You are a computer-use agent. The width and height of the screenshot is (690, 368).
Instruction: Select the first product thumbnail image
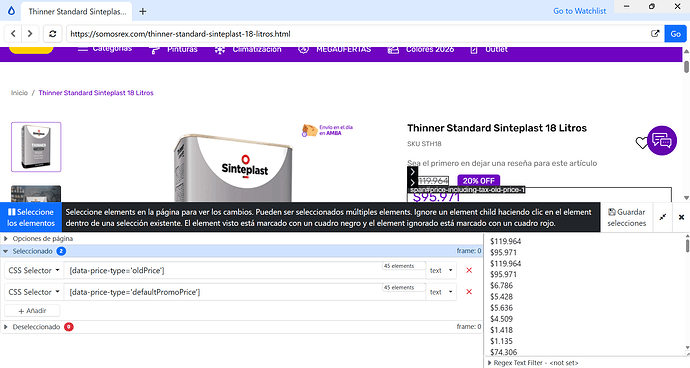(36, 147)
